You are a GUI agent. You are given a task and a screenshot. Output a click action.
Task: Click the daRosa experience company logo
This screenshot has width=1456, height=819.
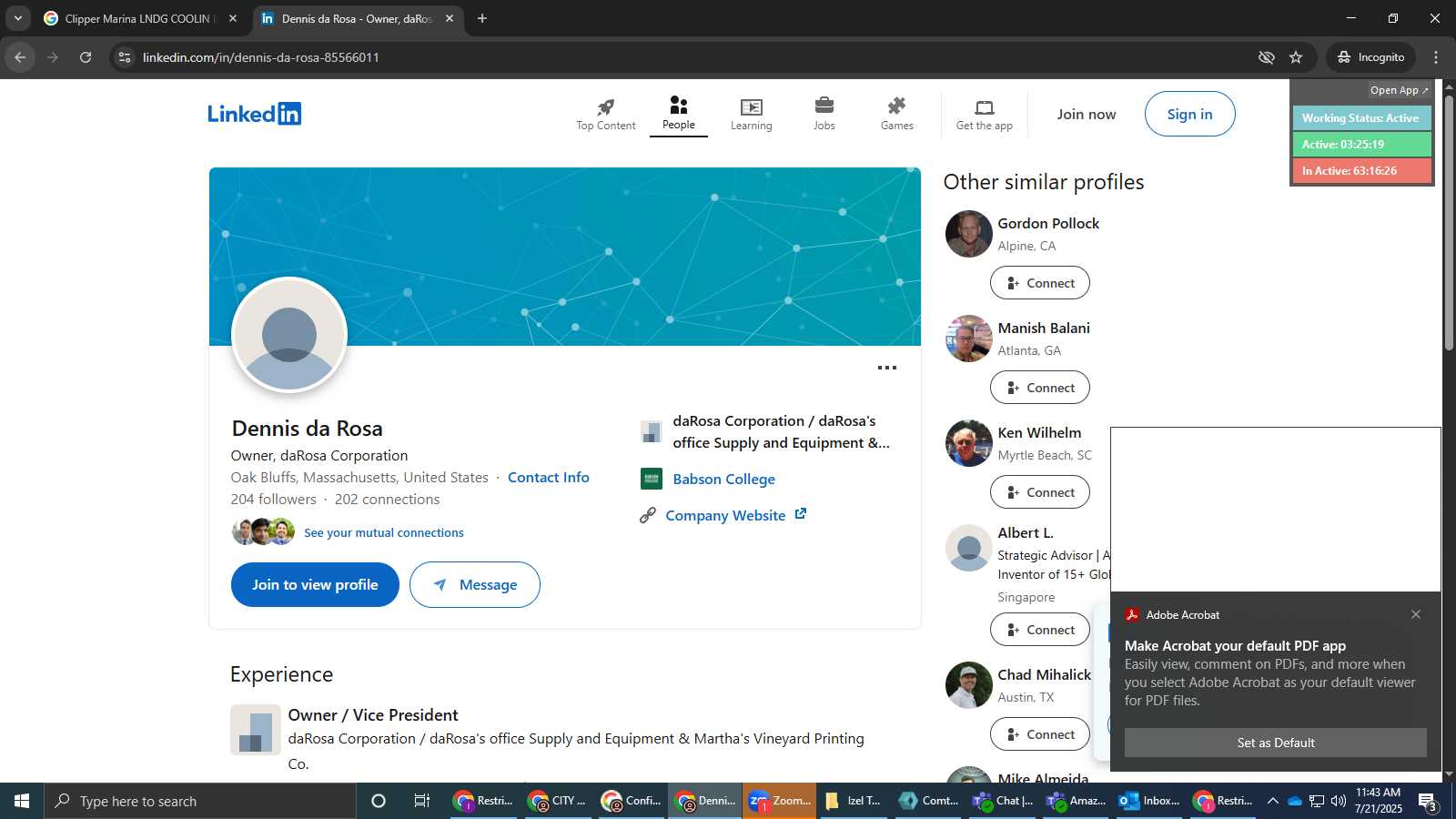tap(256, 730)
